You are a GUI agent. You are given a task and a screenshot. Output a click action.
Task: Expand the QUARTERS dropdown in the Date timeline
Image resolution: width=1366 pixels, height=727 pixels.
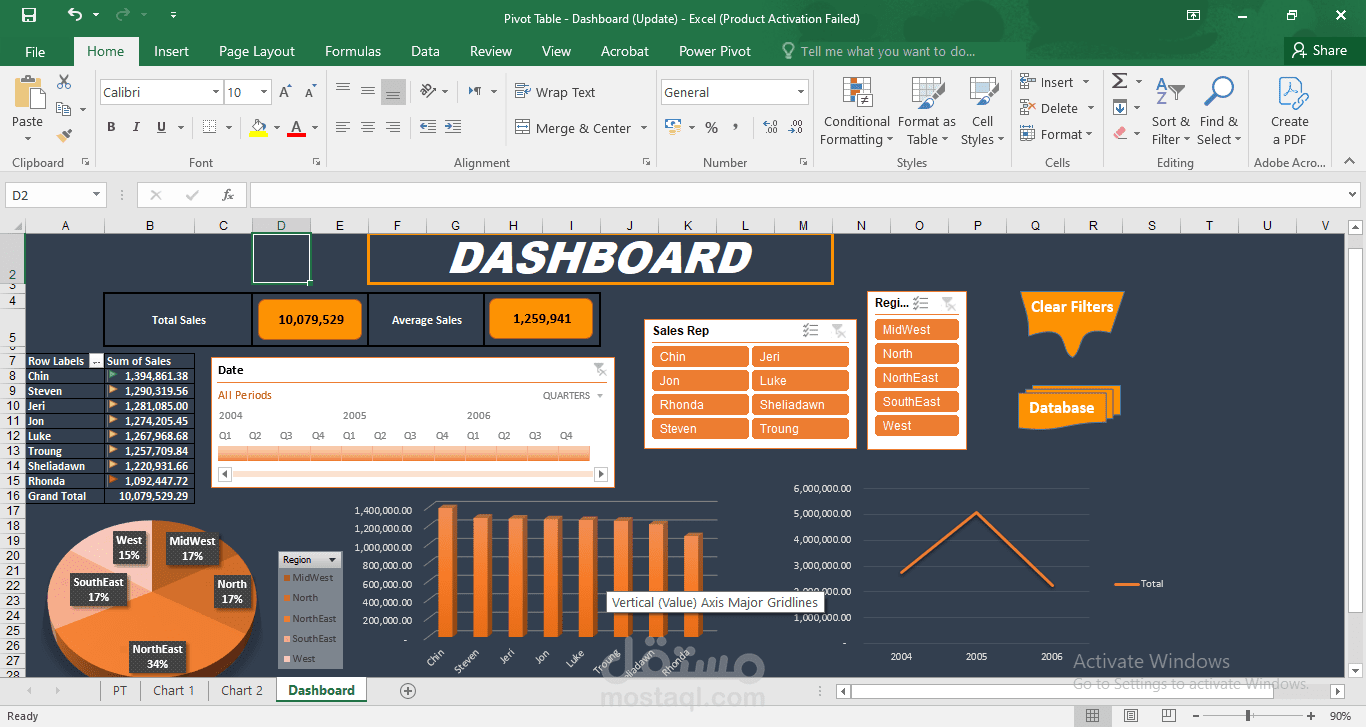(x=573, y=396)
